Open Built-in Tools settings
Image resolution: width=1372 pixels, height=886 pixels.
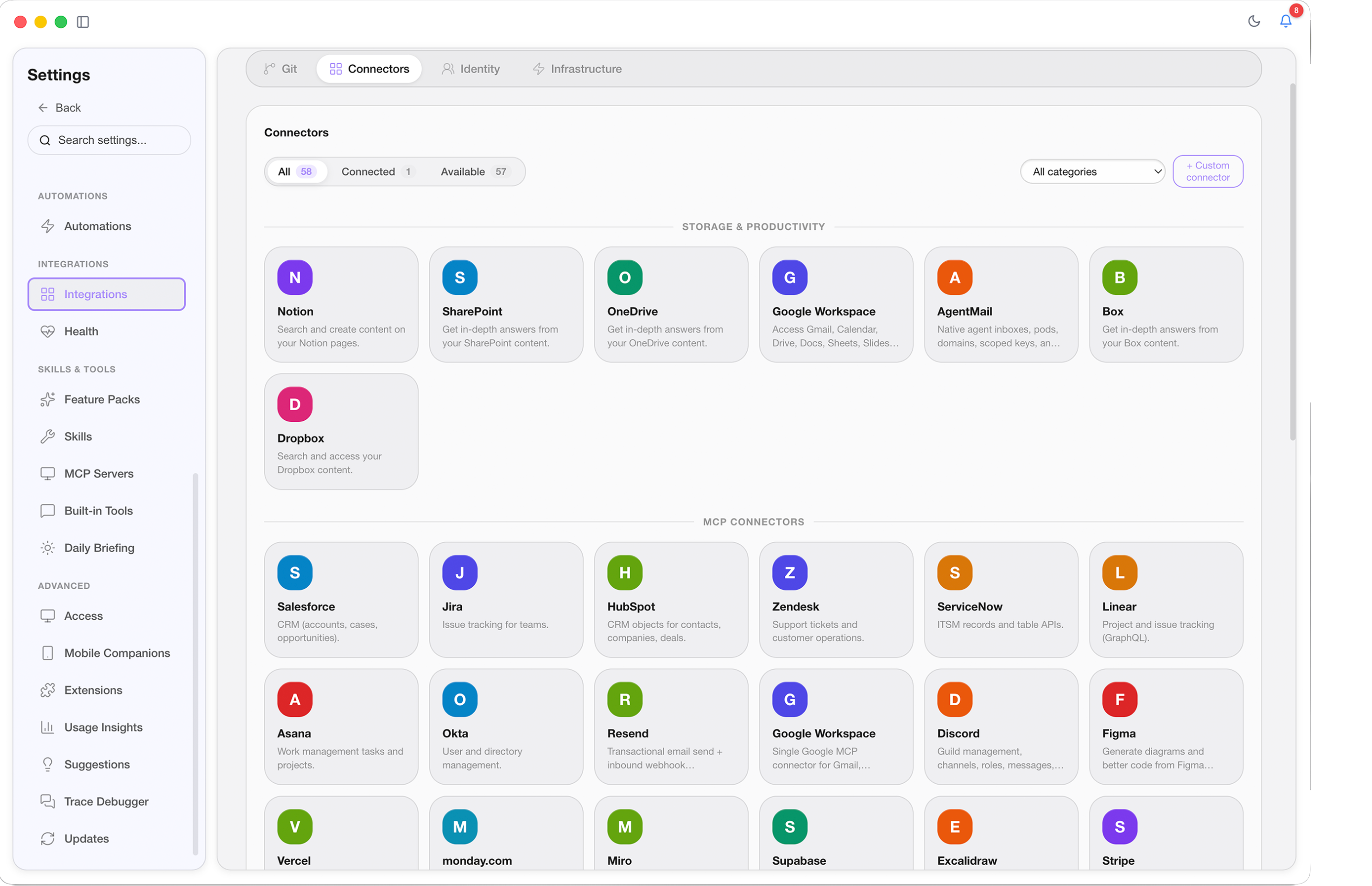click(x=106, y=511)
